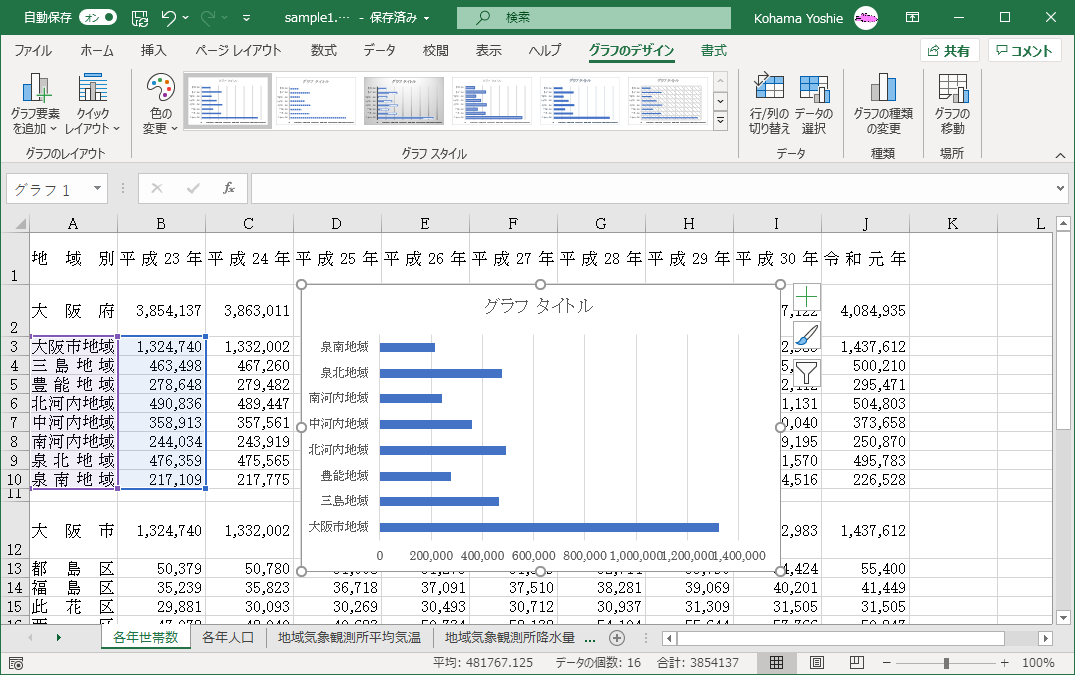Viewport: 1075px width, 675px height.
Task: Switch to the 各年人口 sheet tab
Action: tap(228, 637)
